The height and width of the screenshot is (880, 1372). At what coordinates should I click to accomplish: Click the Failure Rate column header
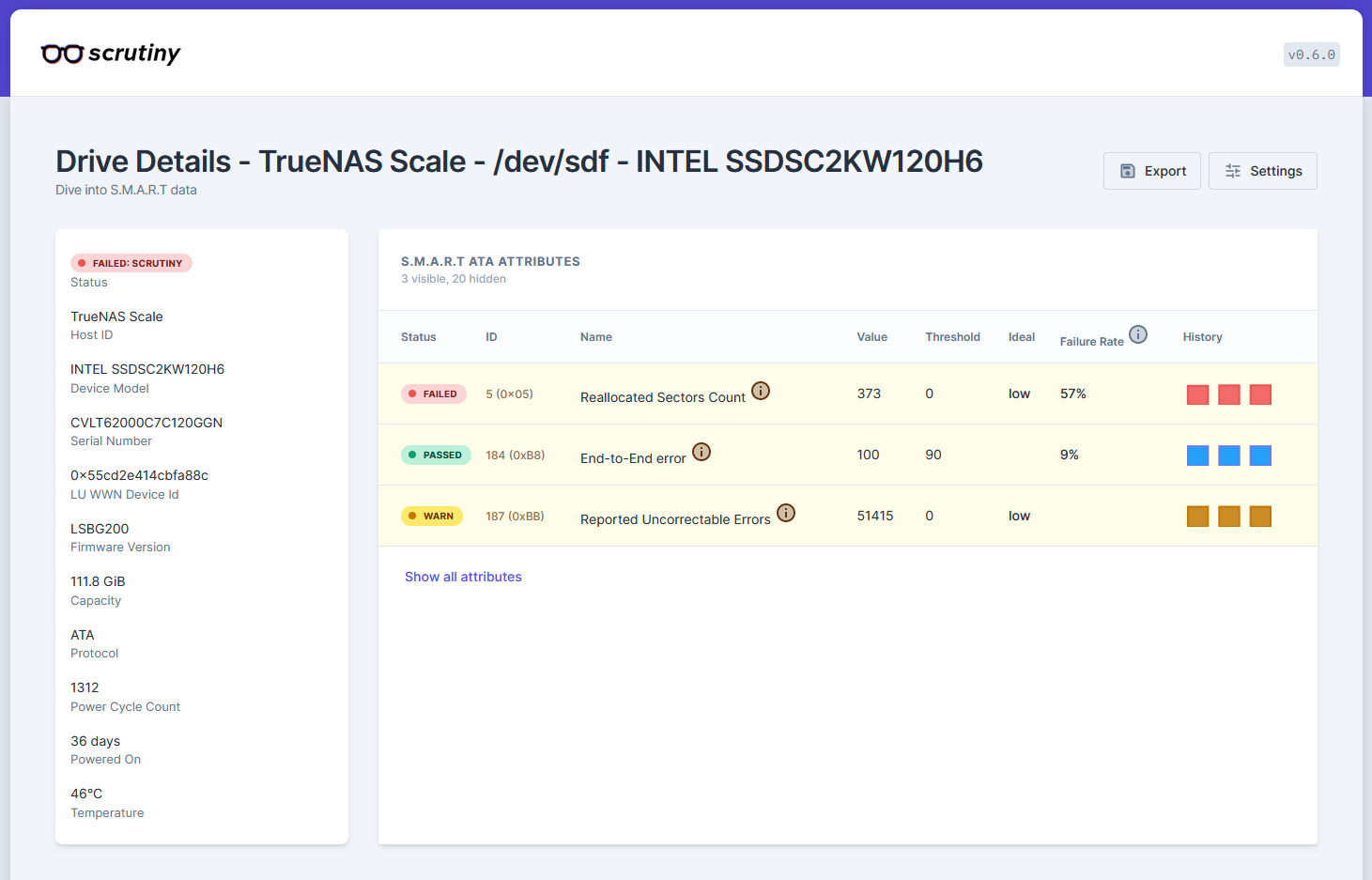tap(1092, 342)
